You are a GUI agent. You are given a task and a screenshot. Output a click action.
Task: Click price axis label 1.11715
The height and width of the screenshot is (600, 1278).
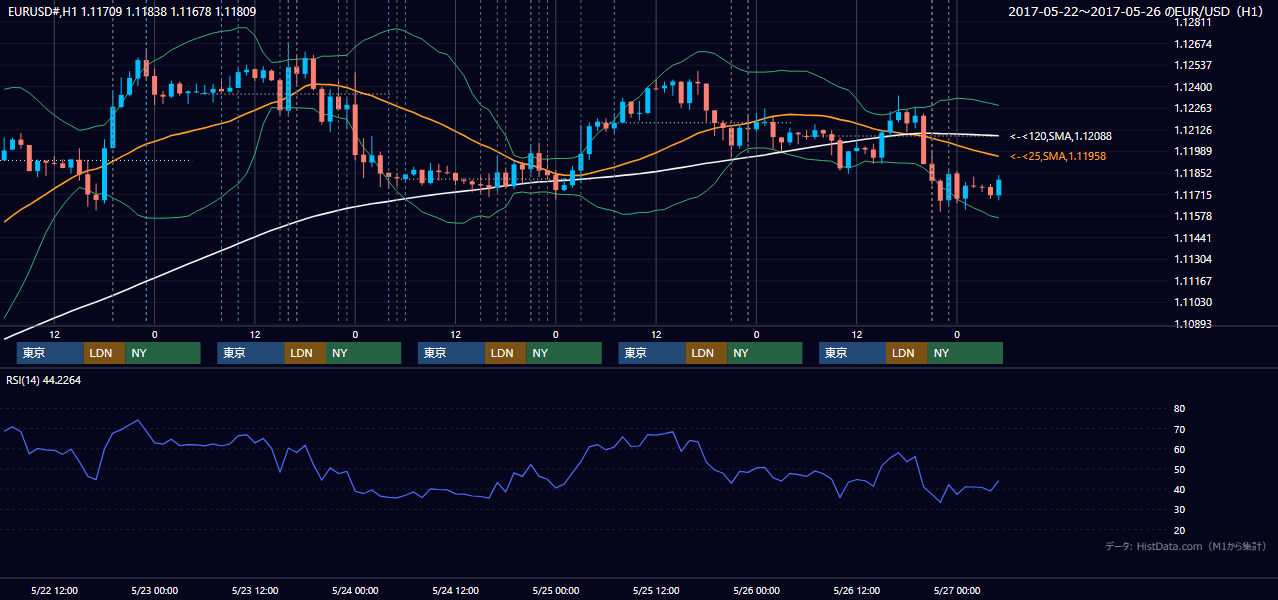click(1193, 195)
